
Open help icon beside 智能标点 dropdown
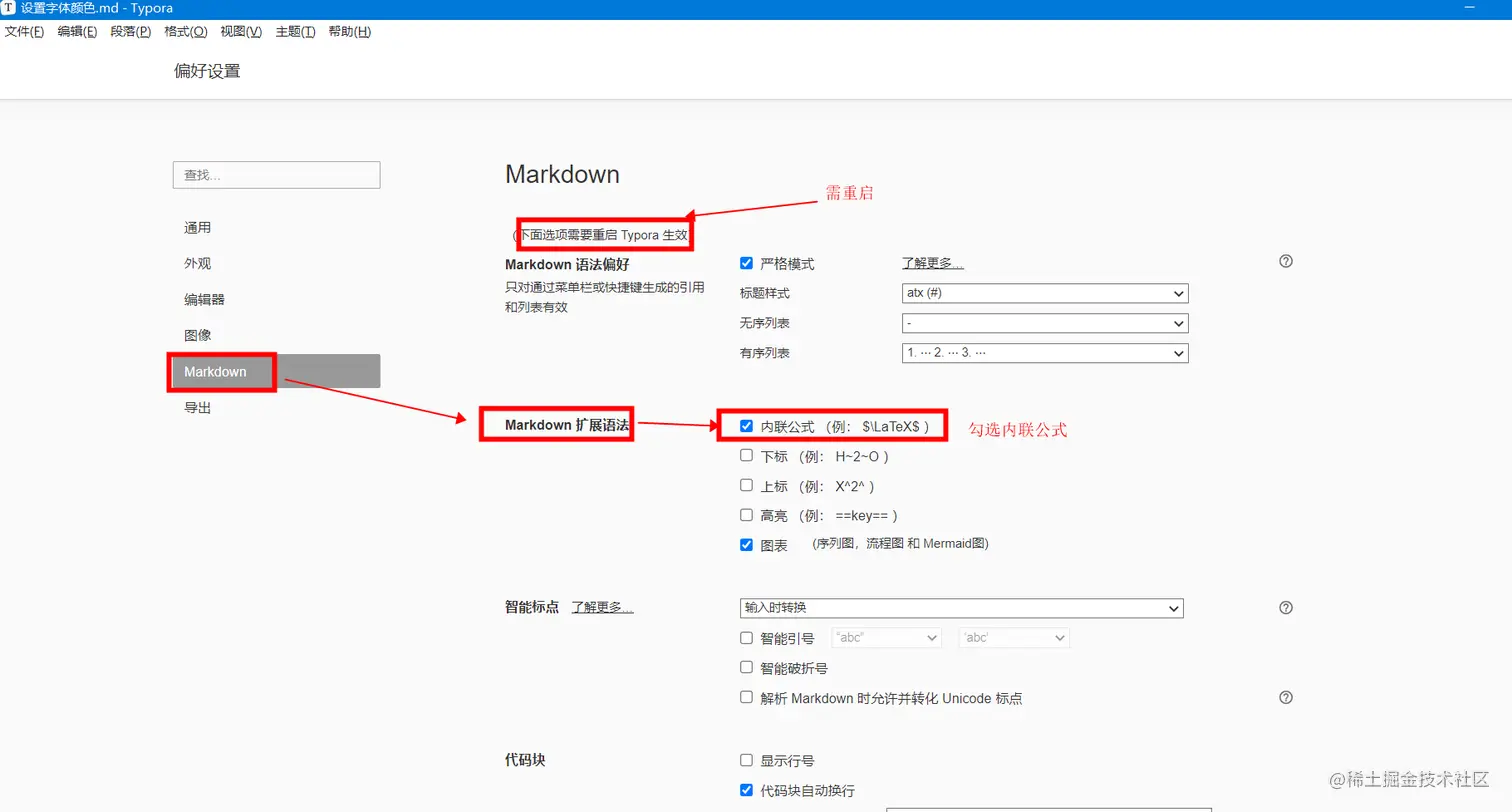coord(1286,607)
